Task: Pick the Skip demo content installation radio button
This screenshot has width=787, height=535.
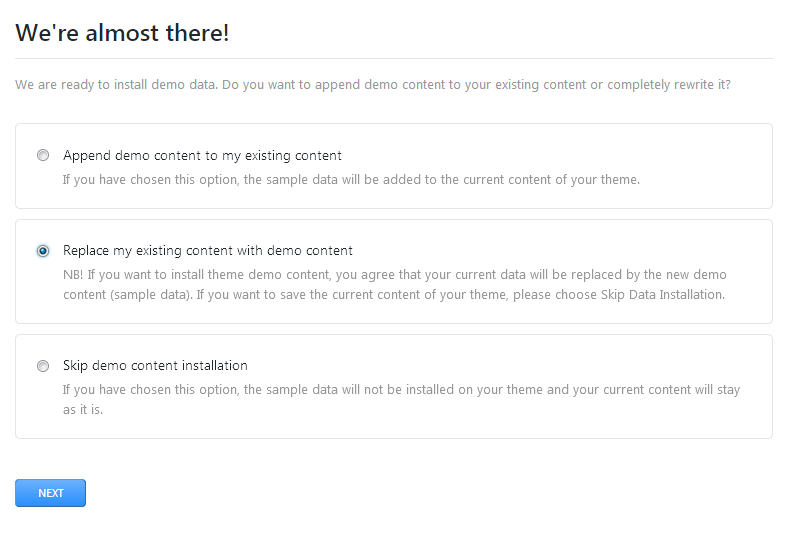Action: point(43,366)
